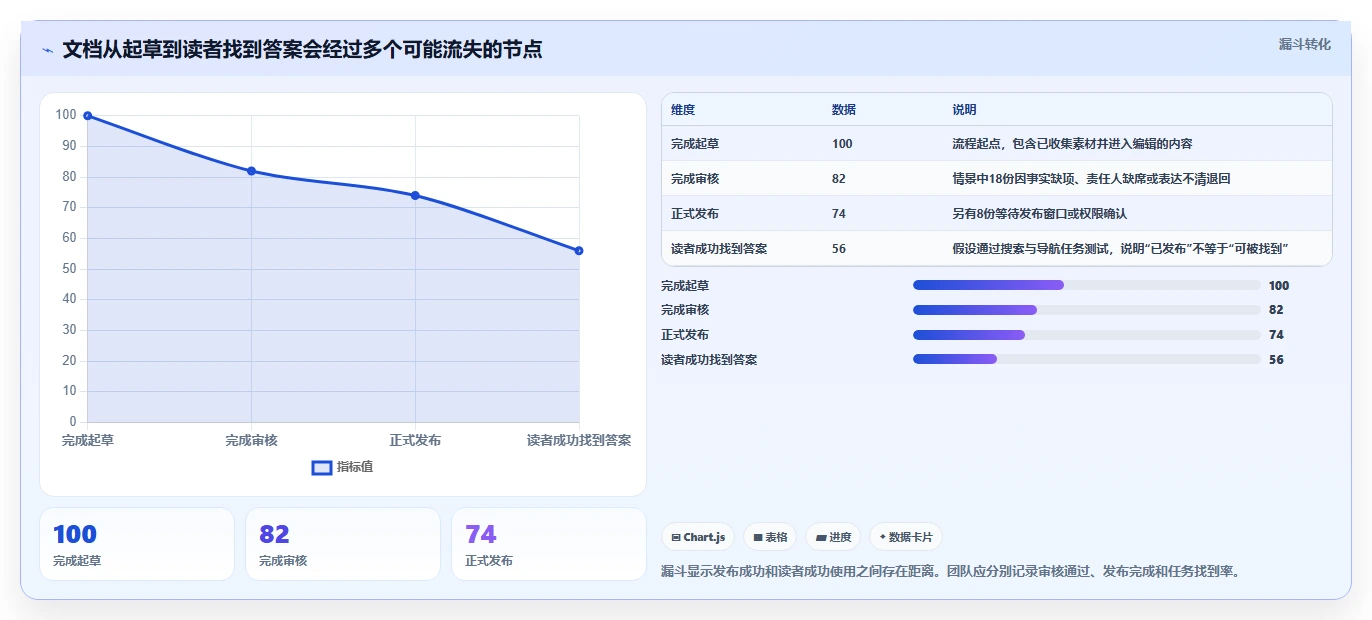Open the 74 正式发布 stat card
Viewport: 1372px width, 620px height.
point(549,544)
